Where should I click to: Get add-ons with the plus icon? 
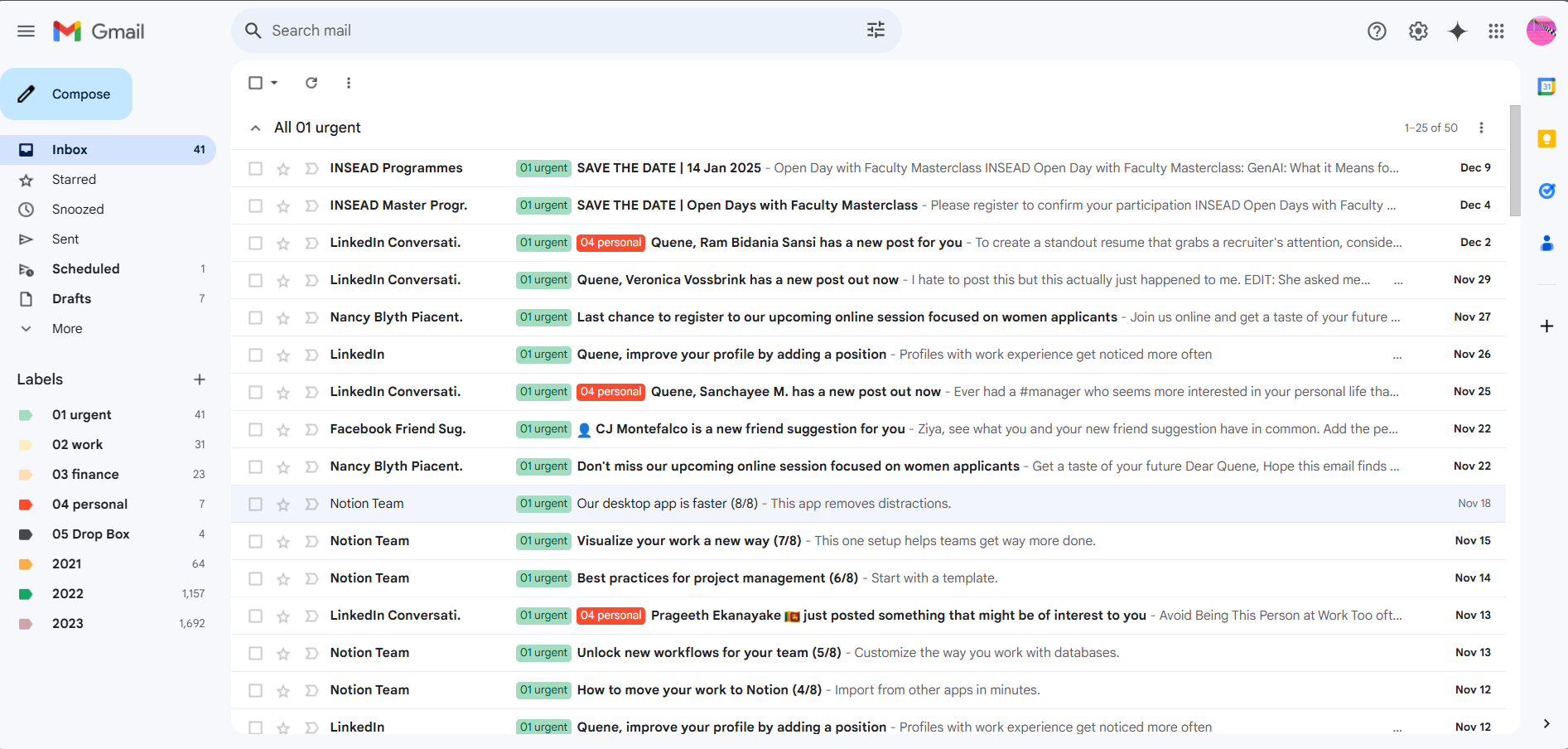1546,326
